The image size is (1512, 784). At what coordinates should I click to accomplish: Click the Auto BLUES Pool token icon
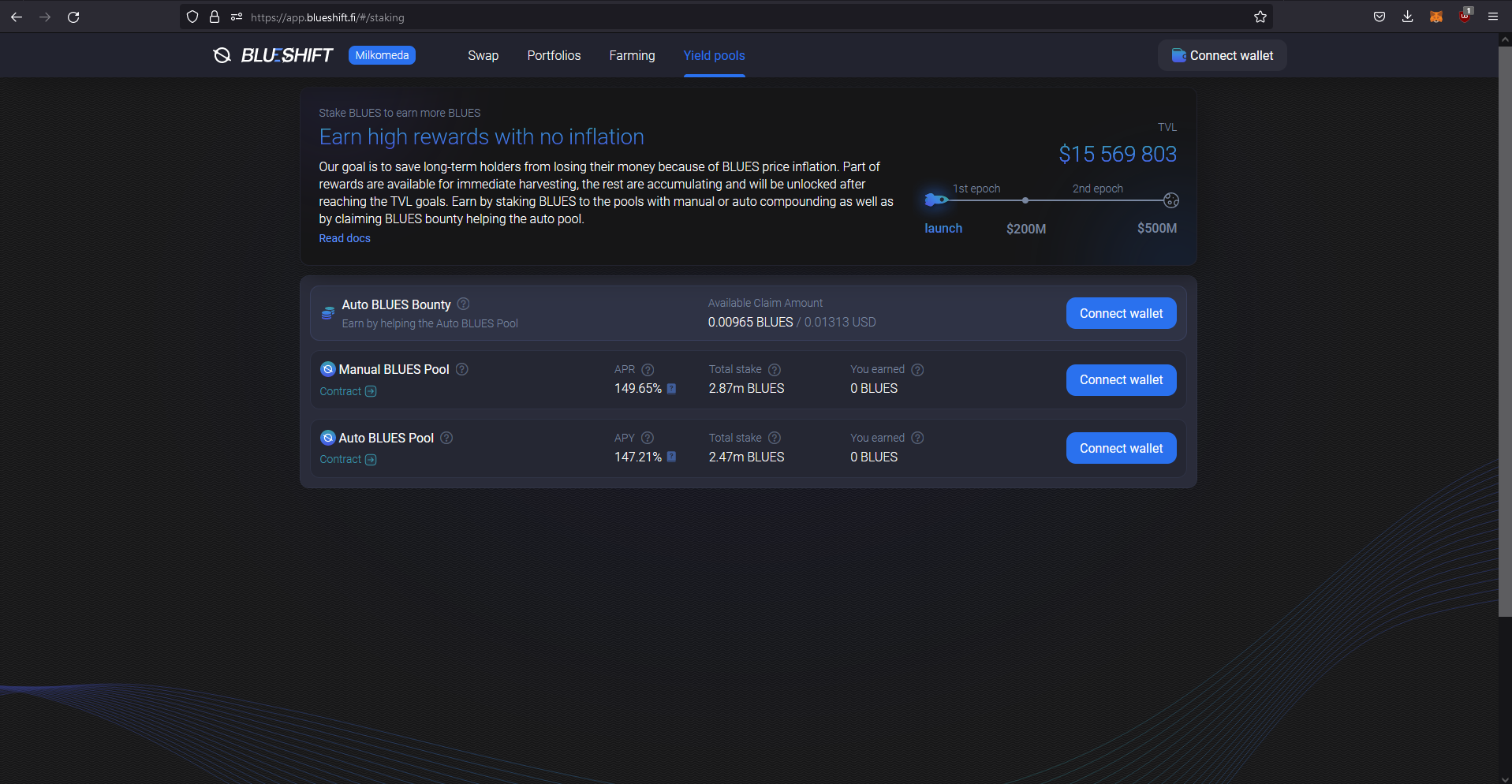tap(328, 437)
